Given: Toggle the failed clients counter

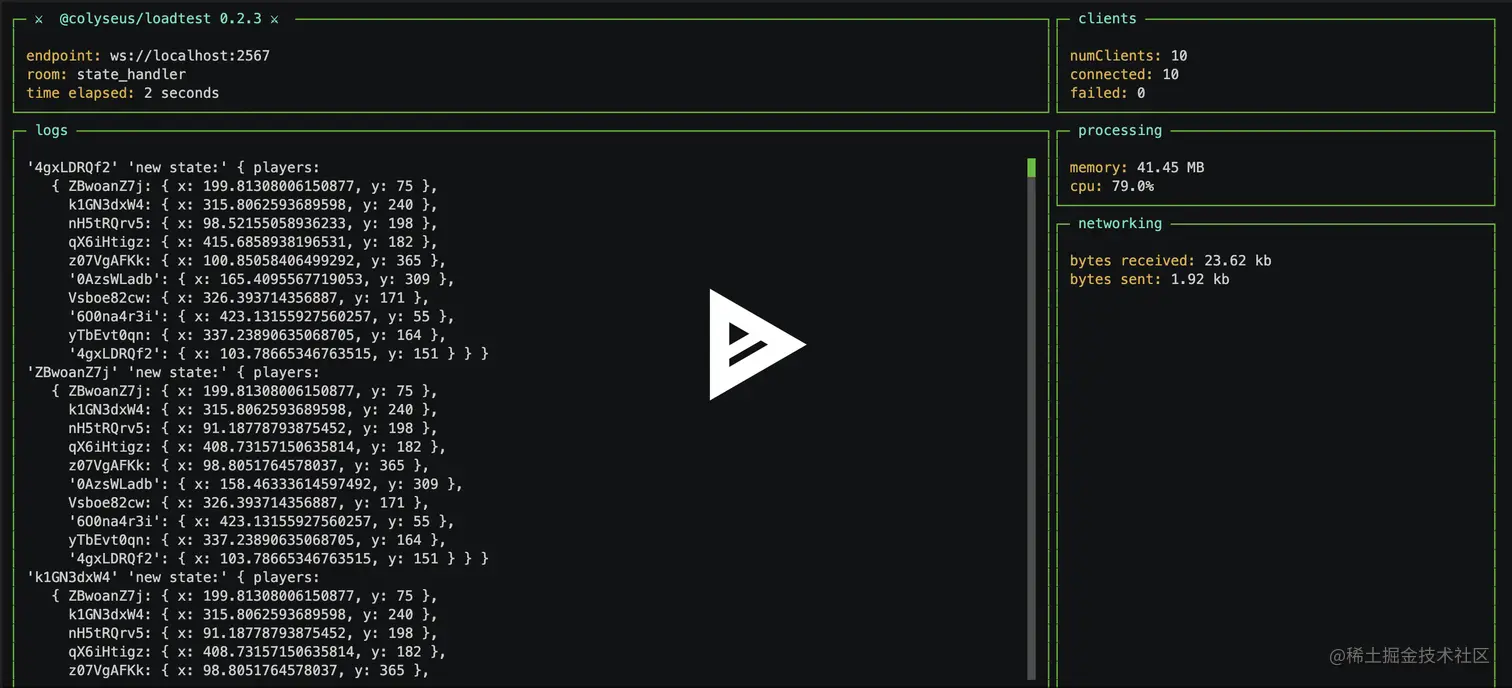Looking at the screenshot, I should pos(1106,92).
